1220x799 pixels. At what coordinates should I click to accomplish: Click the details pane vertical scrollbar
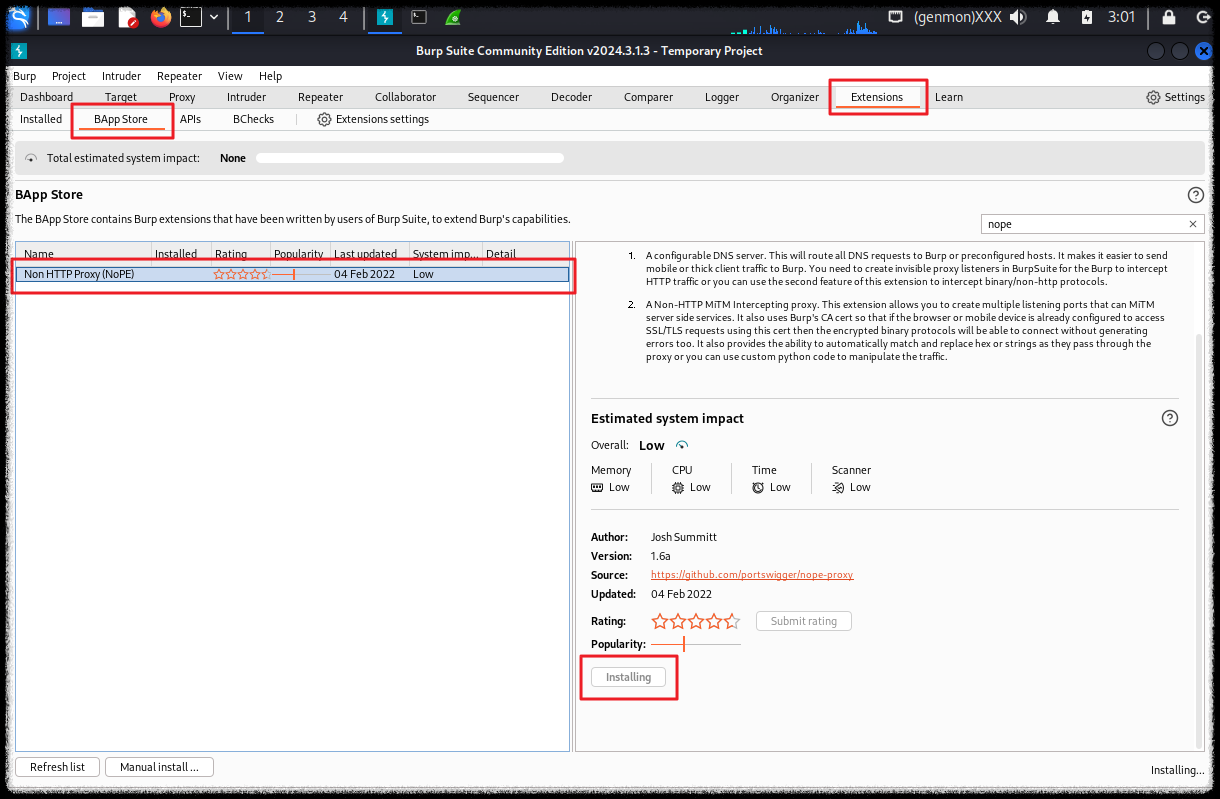coord(1200,540)
